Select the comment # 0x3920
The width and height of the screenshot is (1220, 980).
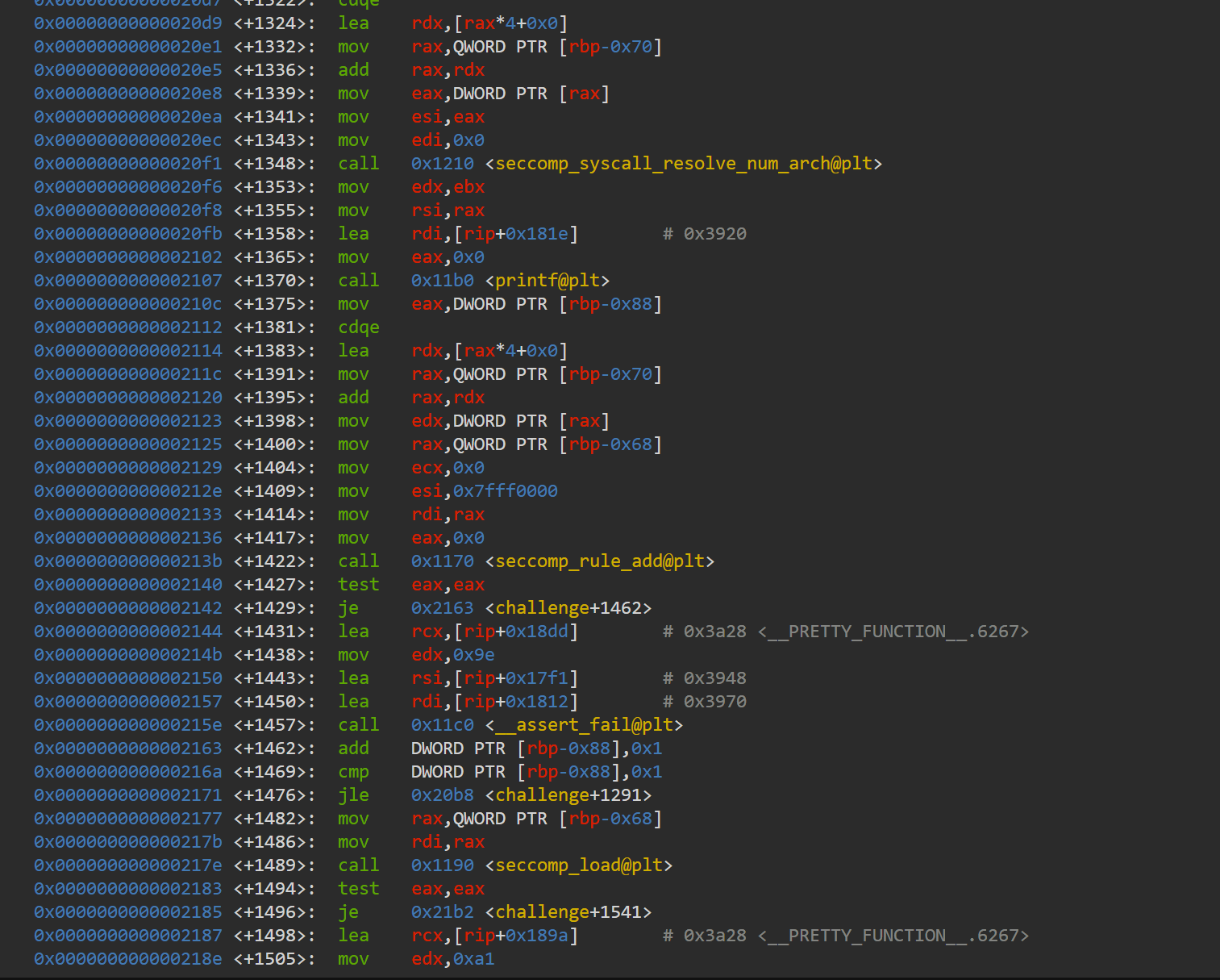705,234
